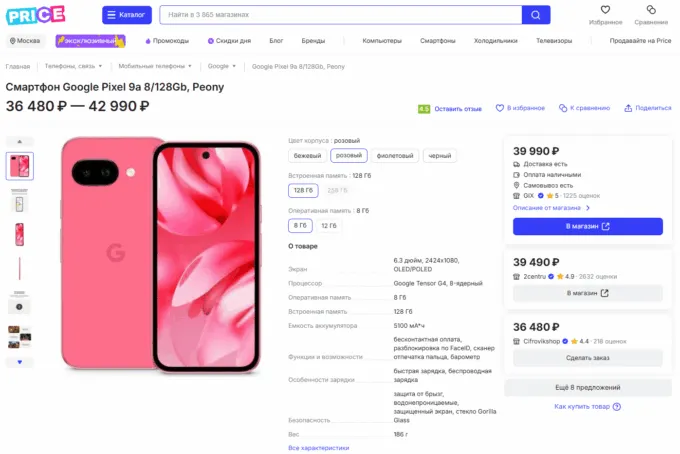Click the PRICE logo

35,14
